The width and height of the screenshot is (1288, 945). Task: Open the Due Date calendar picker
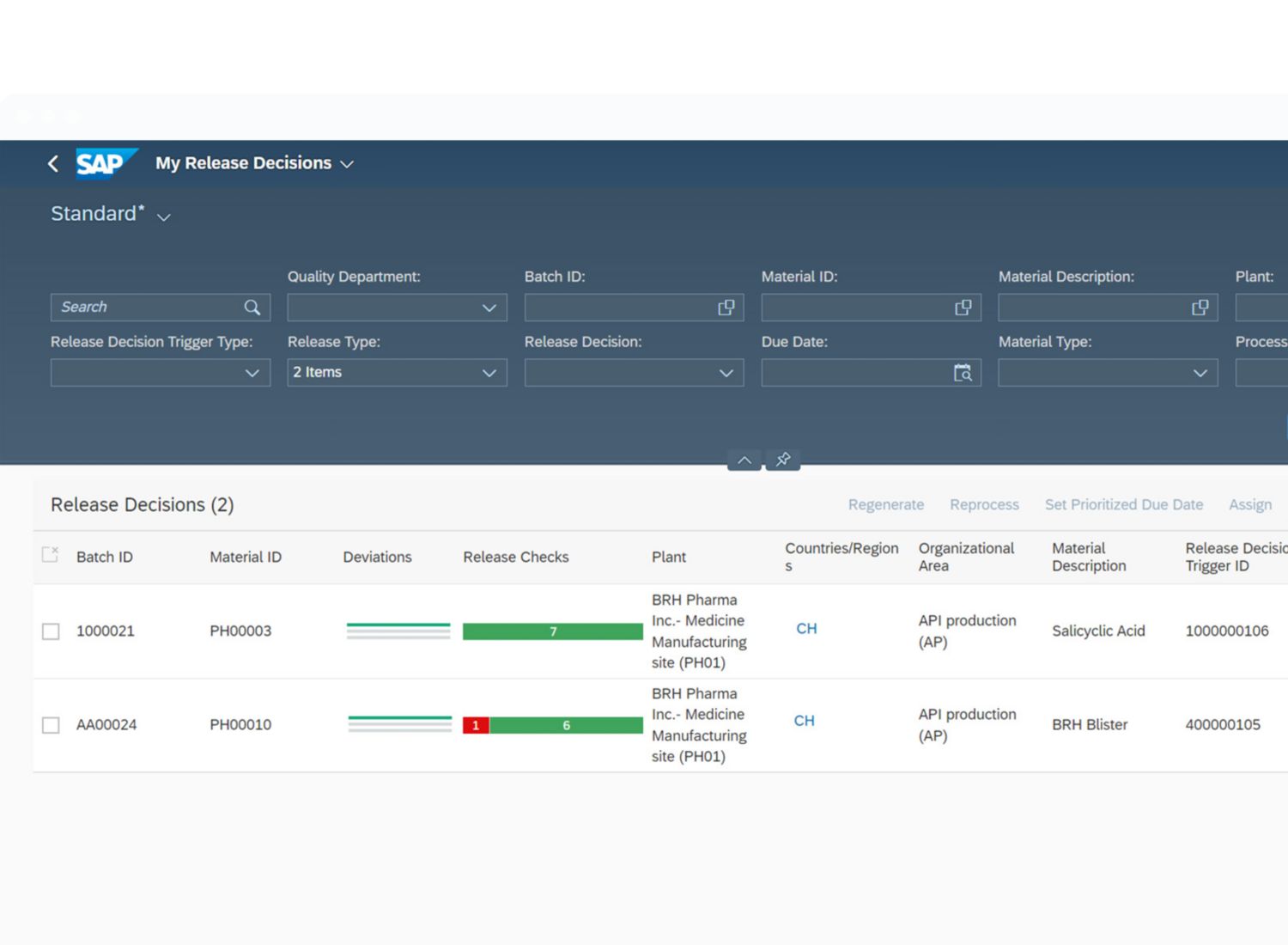(x=963, y=373)
